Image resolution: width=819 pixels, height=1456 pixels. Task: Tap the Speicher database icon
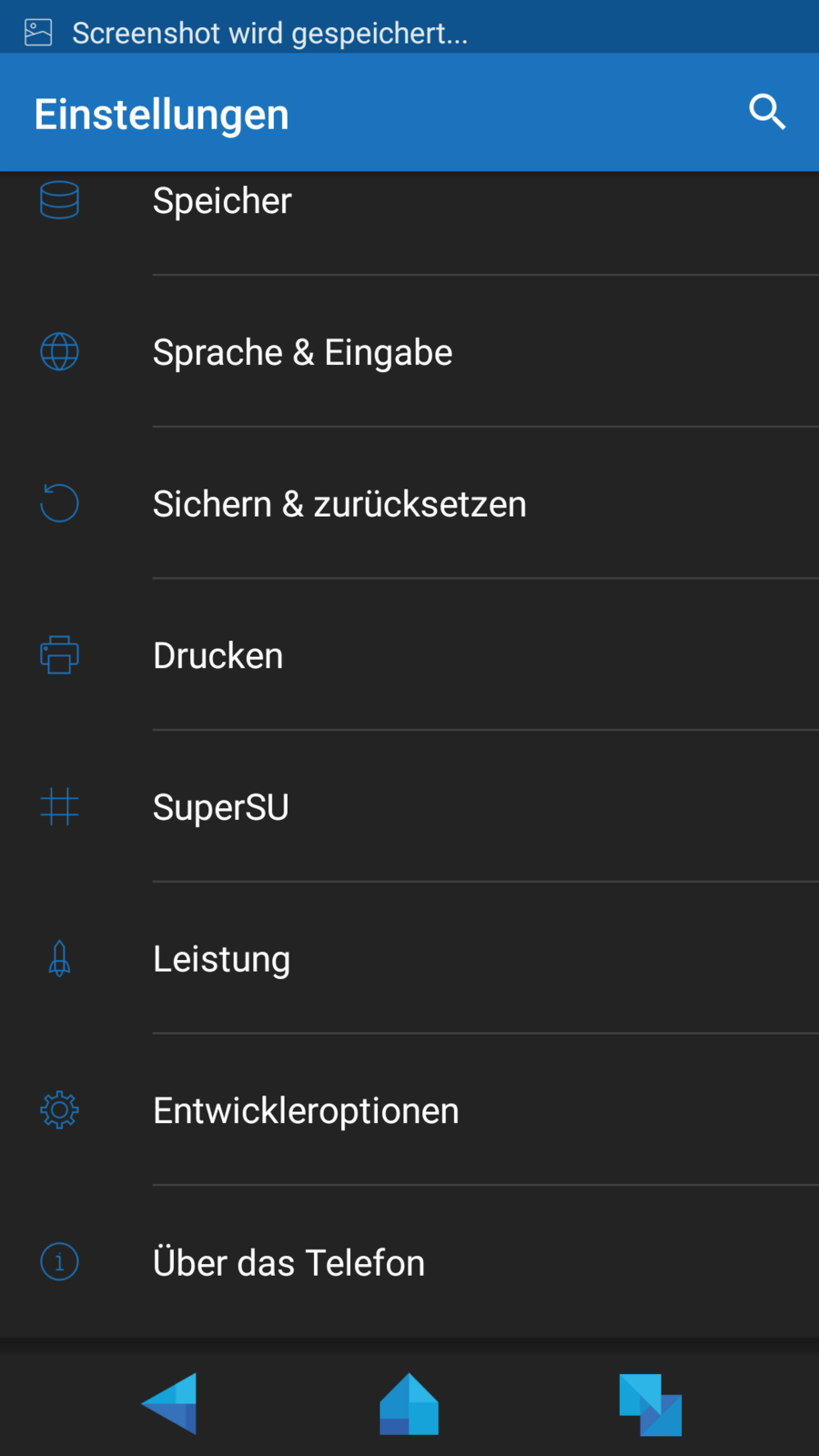[x=59, y=200]
